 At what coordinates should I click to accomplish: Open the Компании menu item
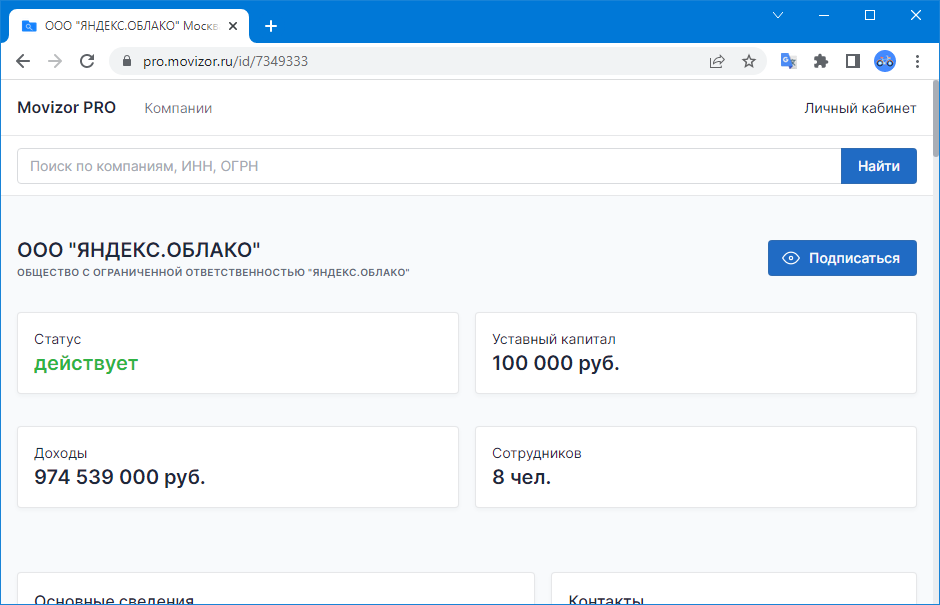(x=178, y=108)
